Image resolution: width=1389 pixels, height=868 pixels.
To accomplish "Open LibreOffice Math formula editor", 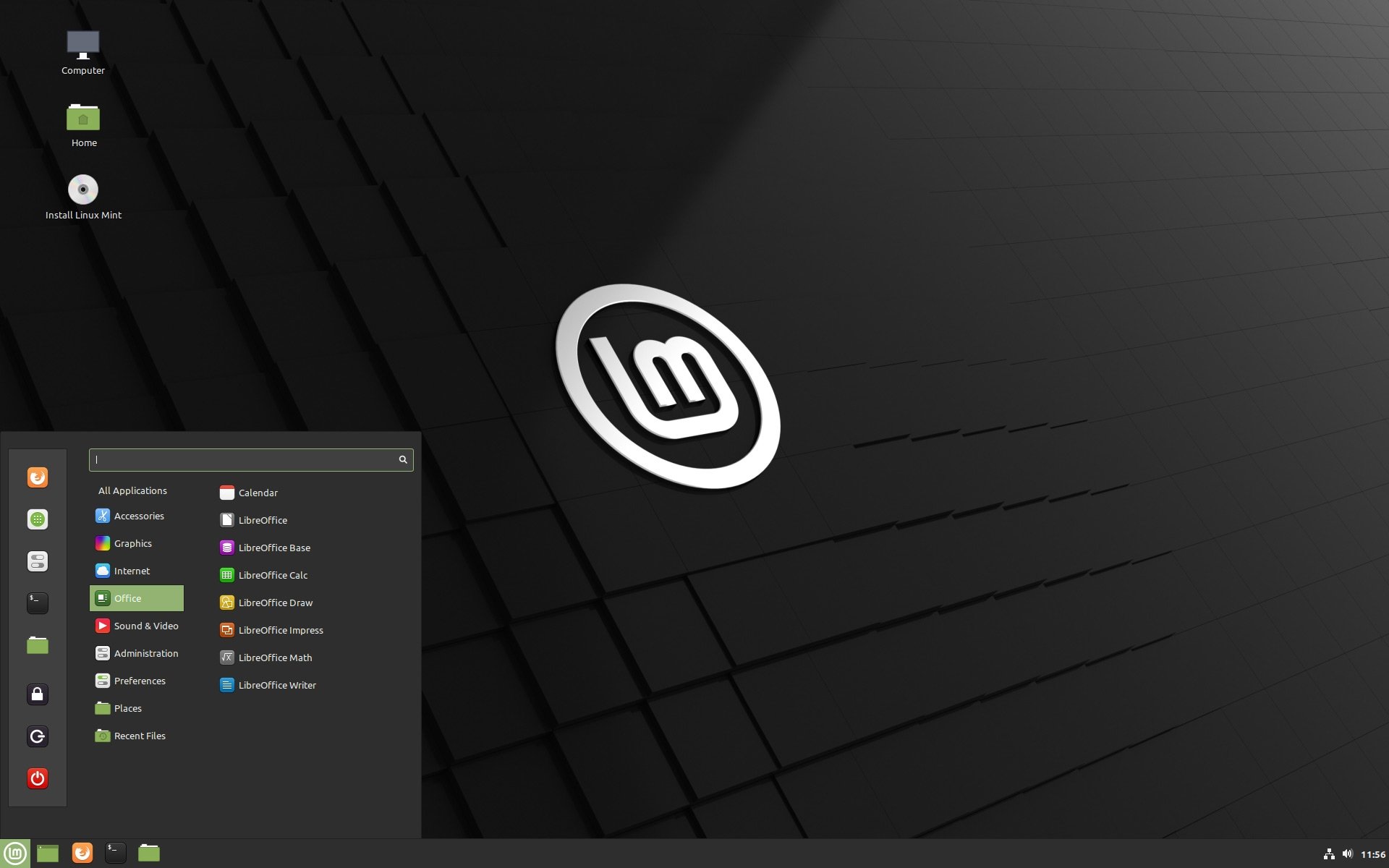I will click(275, 657).
